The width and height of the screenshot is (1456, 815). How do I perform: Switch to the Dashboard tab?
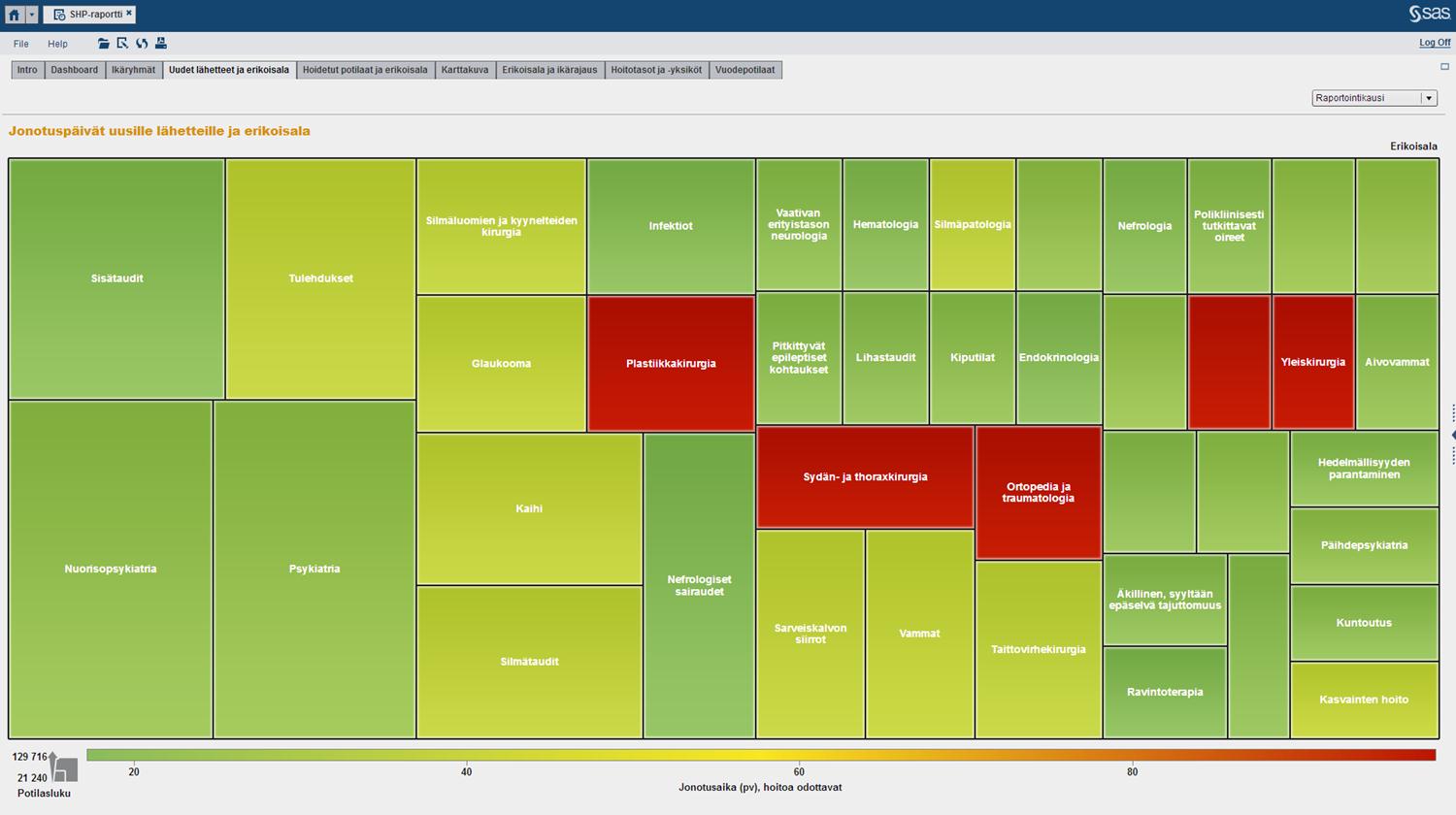coord(75,70)
